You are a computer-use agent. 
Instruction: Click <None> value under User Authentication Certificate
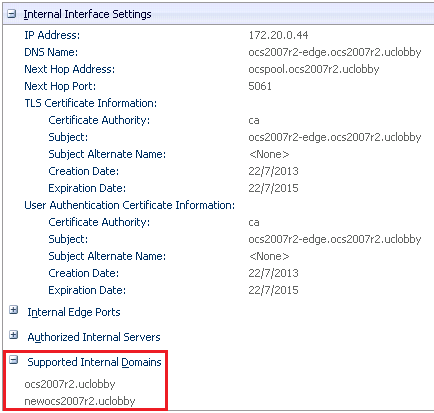[269, 256]
